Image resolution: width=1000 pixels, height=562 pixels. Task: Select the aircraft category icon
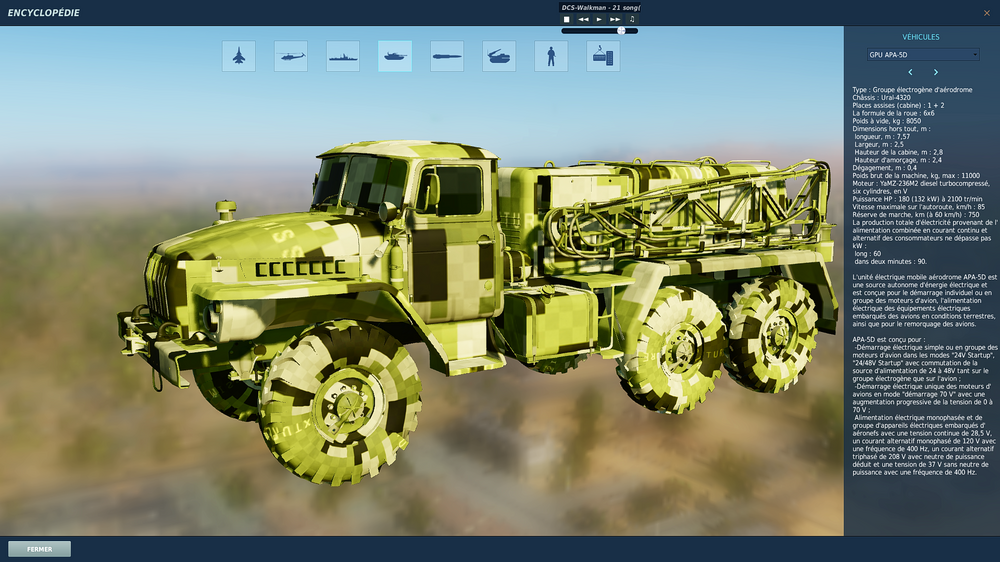(x=239, y=56)
